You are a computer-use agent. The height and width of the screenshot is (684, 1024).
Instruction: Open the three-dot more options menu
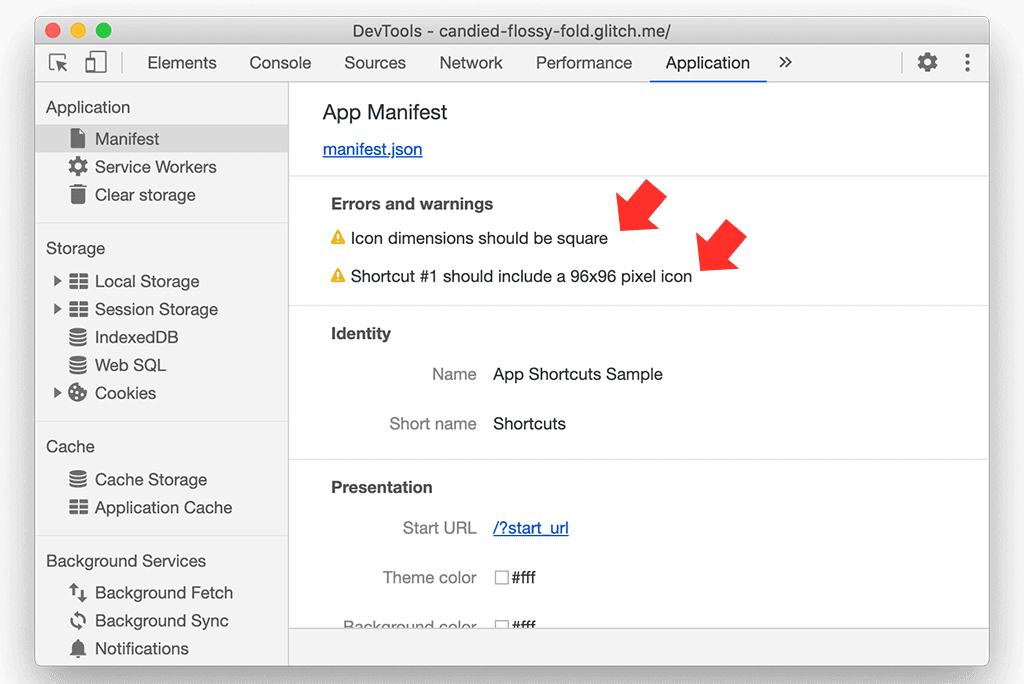967,62
